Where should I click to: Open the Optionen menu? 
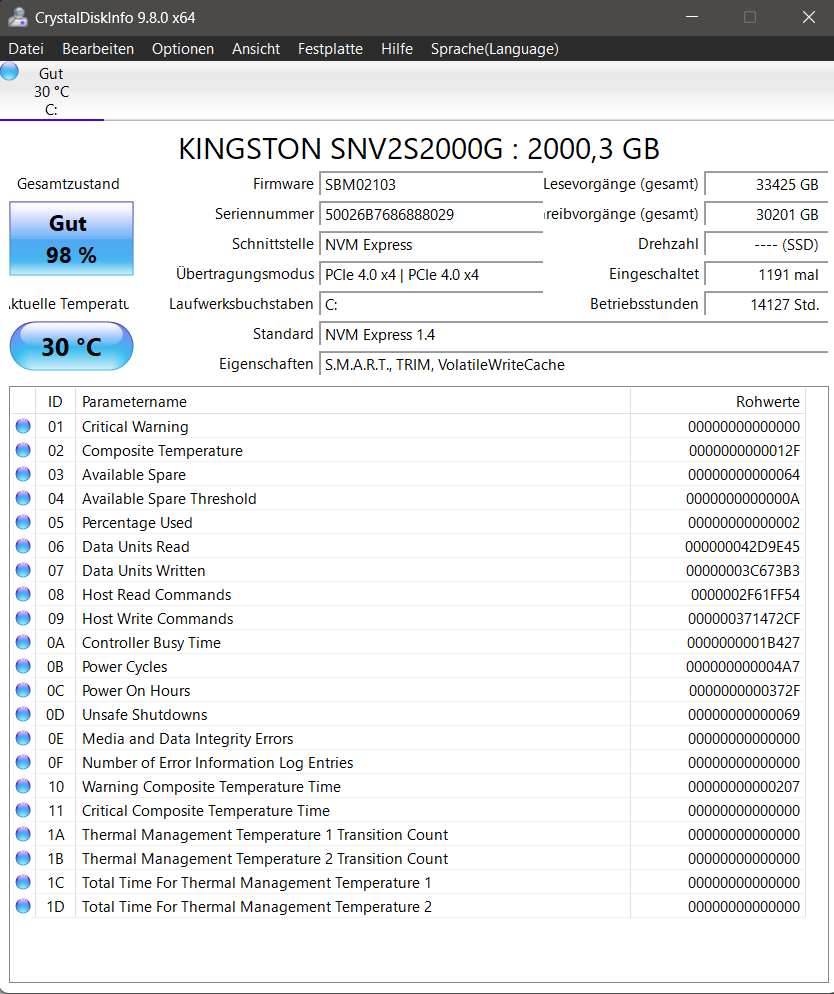(x=183, y=49)
